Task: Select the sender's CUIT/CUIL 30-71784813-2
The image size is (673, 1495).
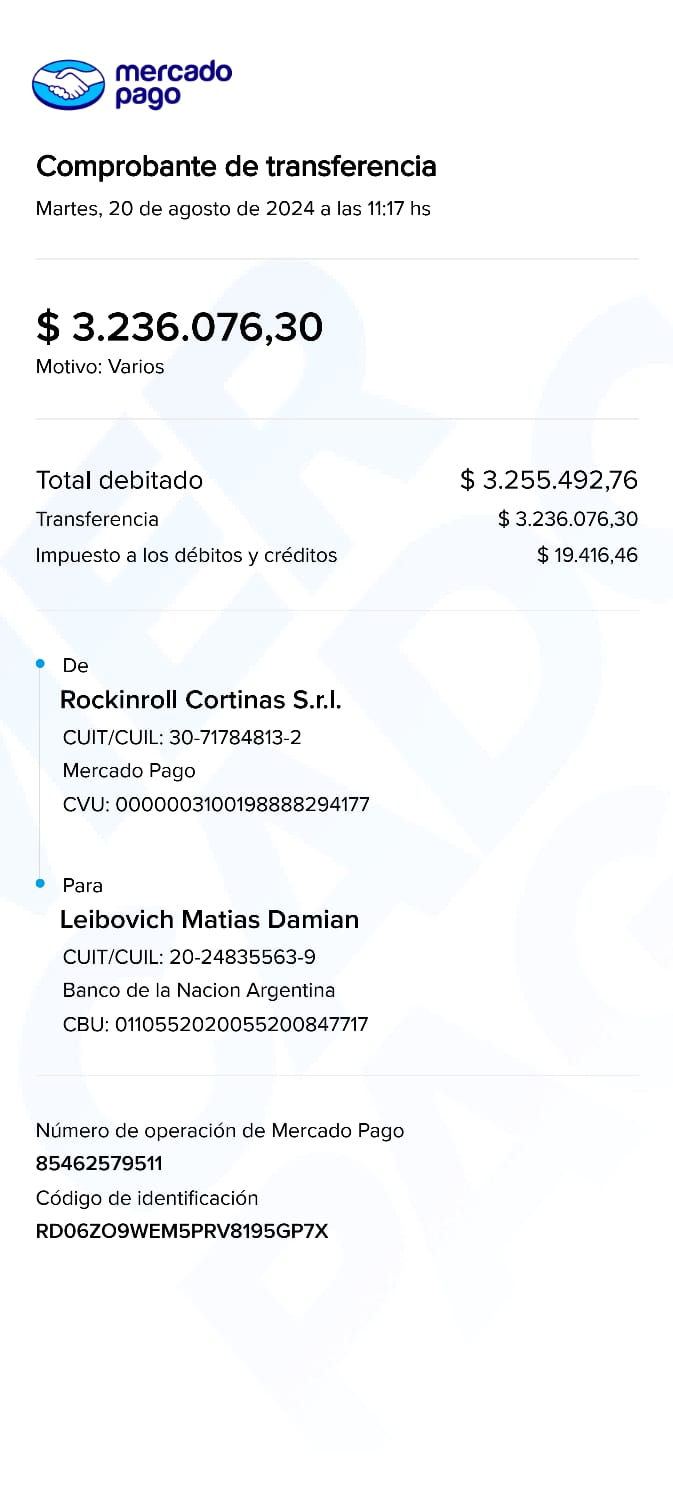Action: coord(235,738)
